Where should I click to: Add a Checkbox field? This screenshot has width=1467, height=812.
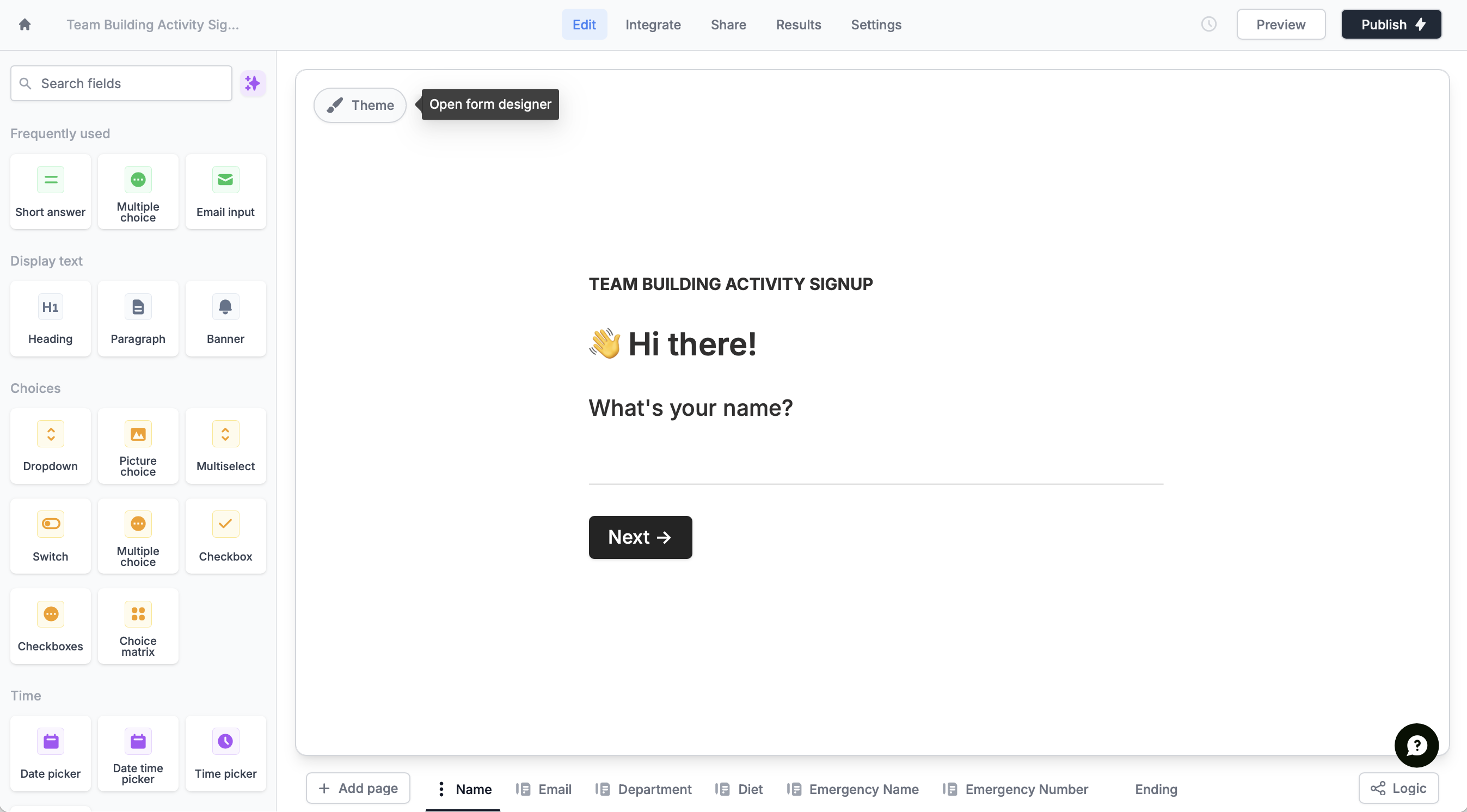pos(225,537)
